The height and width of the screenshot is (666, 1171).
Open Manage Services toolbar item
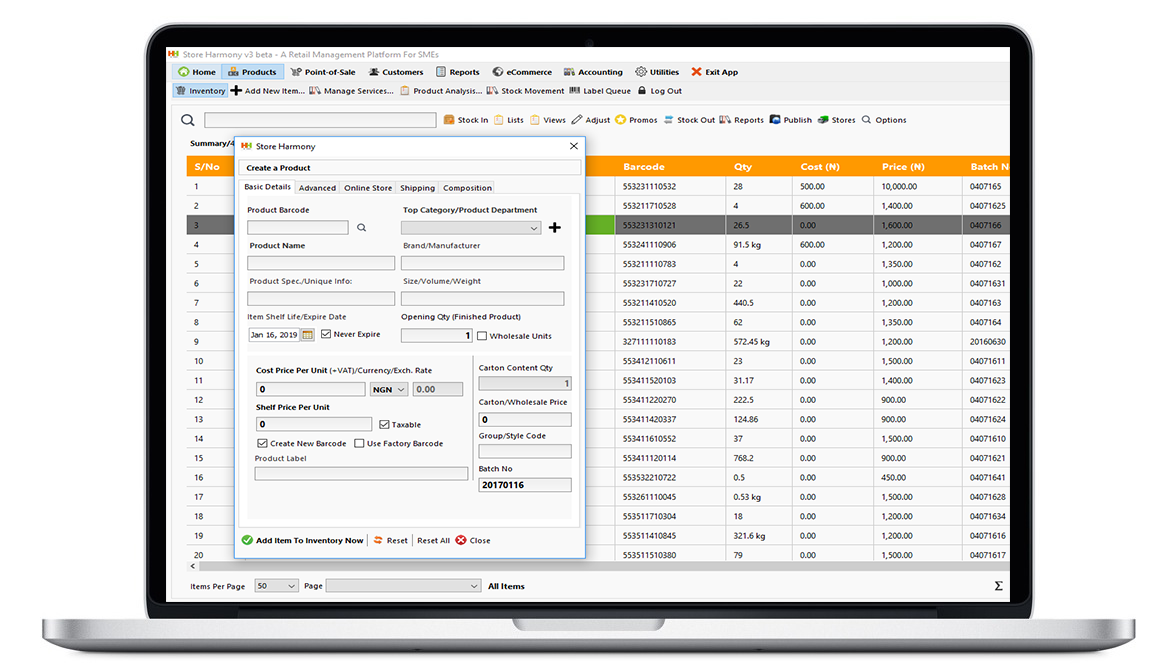[x=351, y=91]
